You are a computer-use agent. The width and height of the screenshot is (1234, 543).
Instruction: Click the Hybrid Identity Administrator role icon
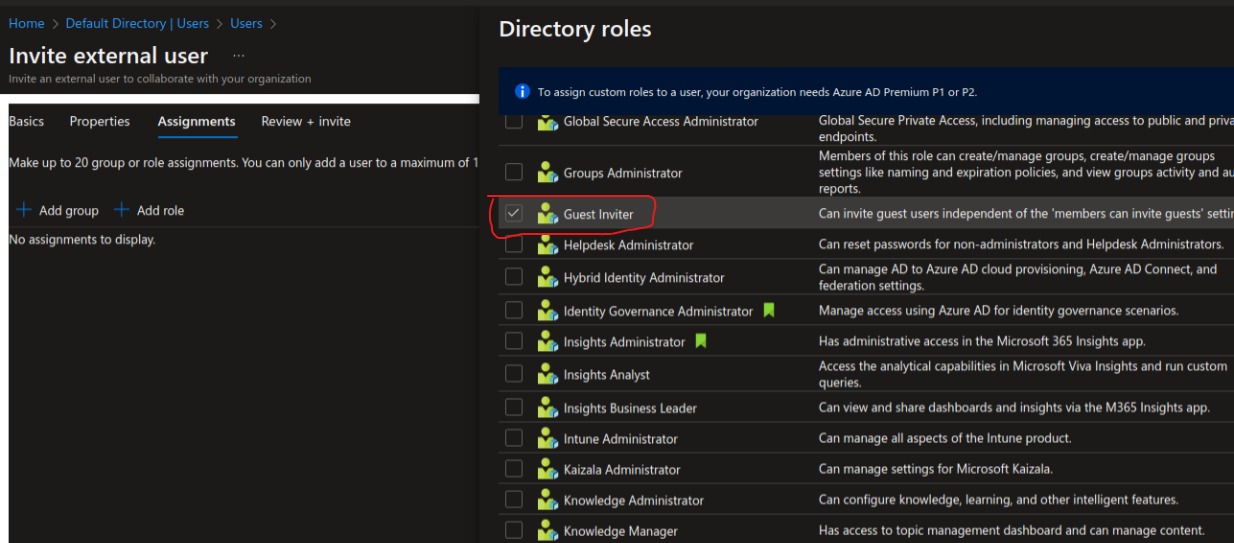546,278
